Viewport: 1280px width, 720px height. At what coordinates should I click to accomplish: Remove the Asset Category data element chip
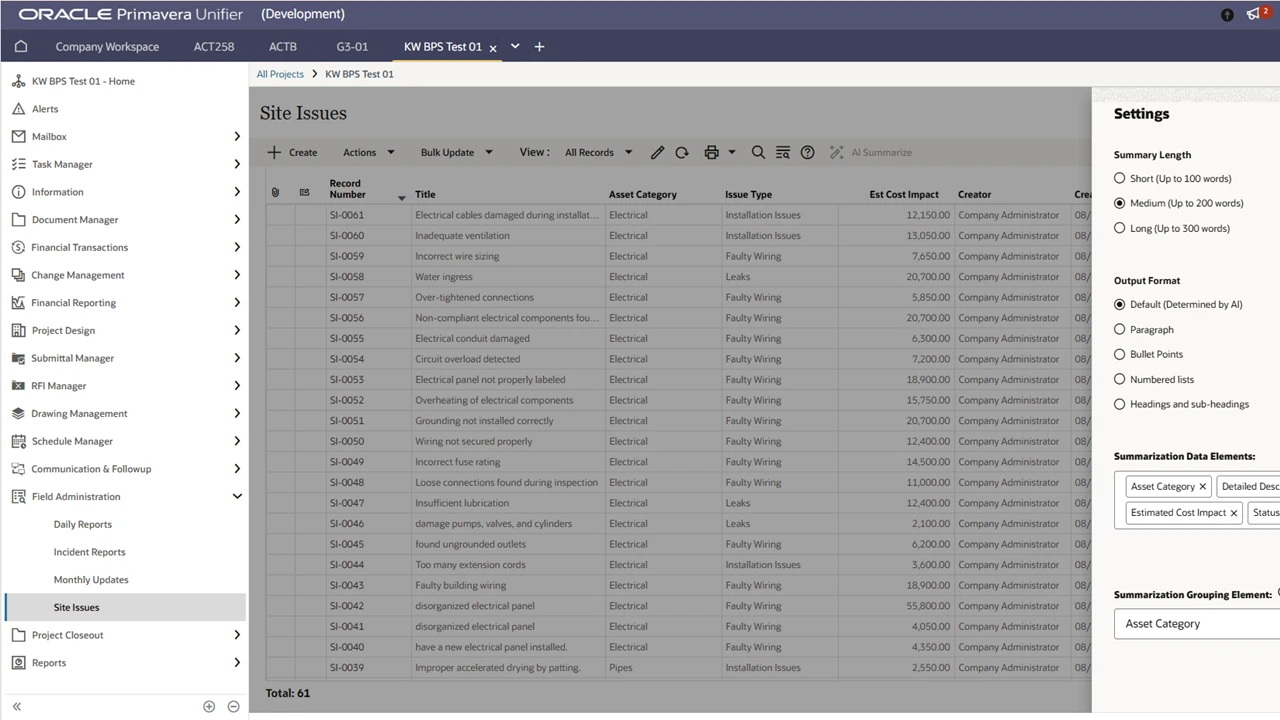pos(1203,486)
